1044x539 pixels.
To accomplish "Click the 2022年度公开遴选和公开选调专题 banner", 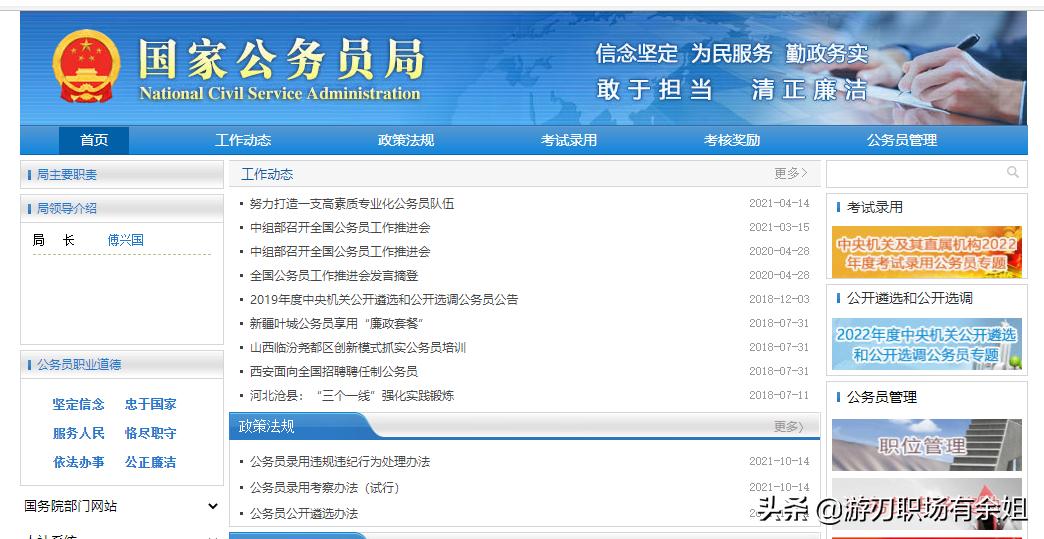I will (926, 343).
